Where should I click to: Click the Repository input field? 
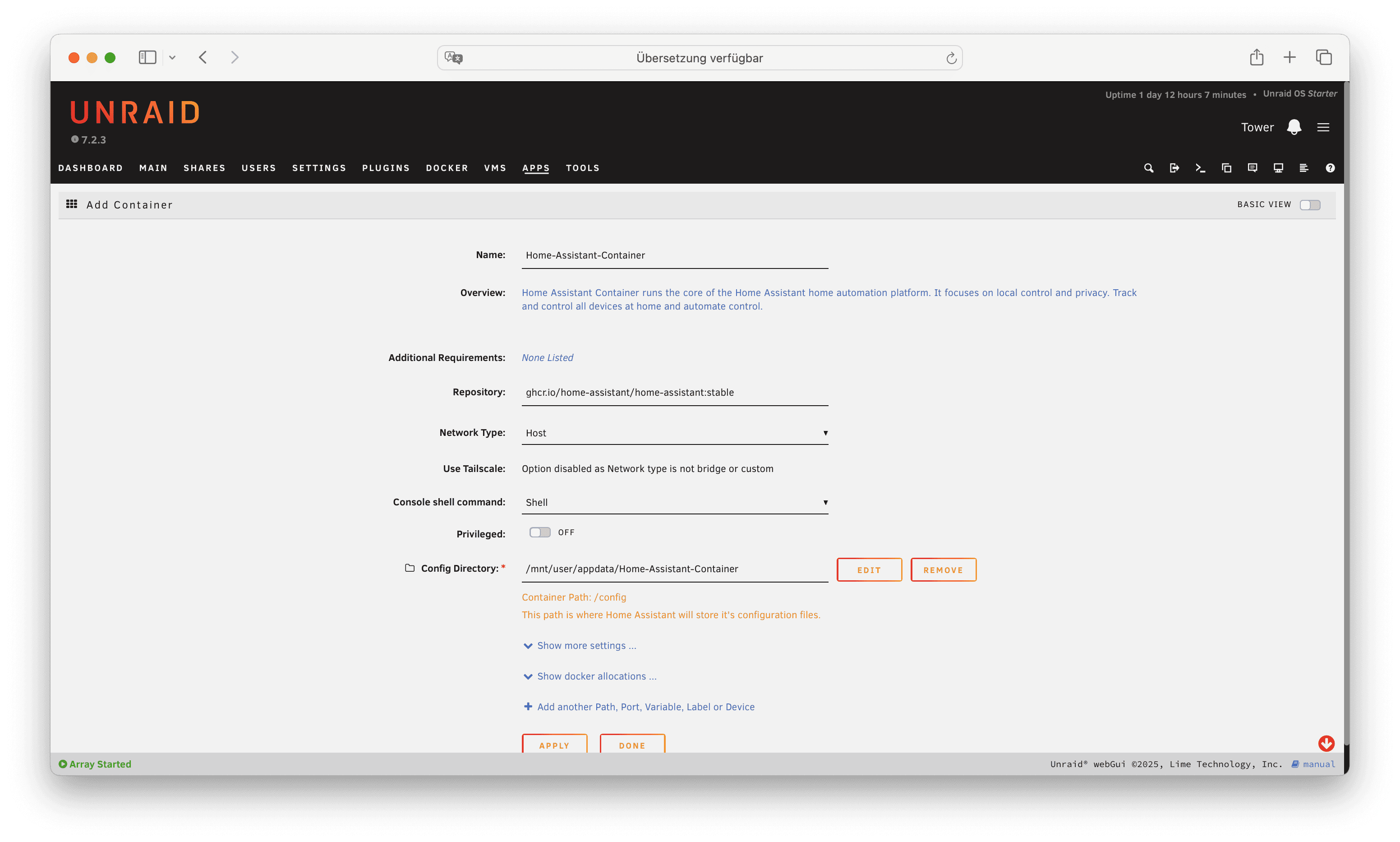[x=674, y=393]
